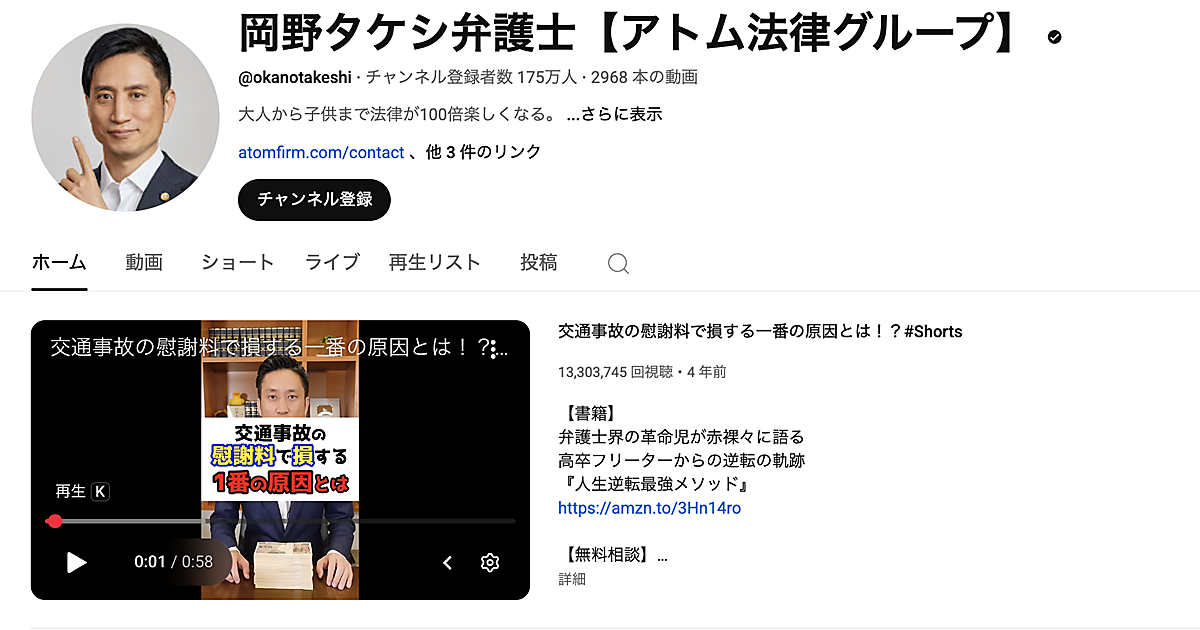Switch to the ホーム tab

click(59, 263)
